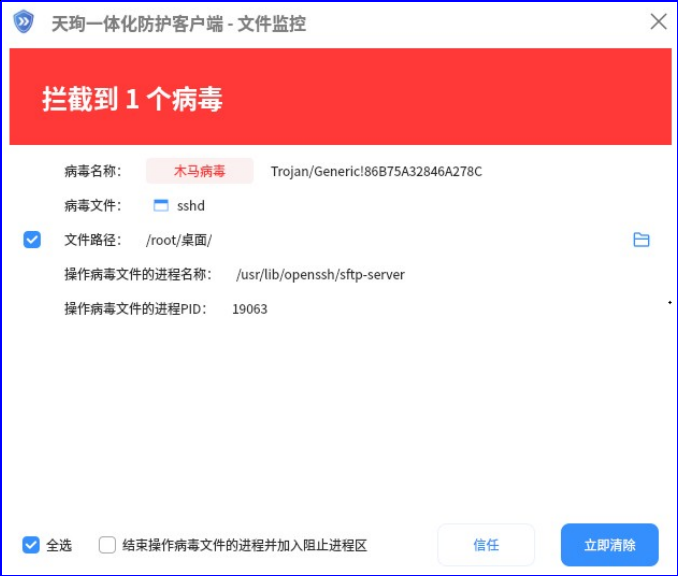Click the 立即清除 clean now button
Image resolution: width=678 pixels, height=576 pixels.
click(610, 545)
